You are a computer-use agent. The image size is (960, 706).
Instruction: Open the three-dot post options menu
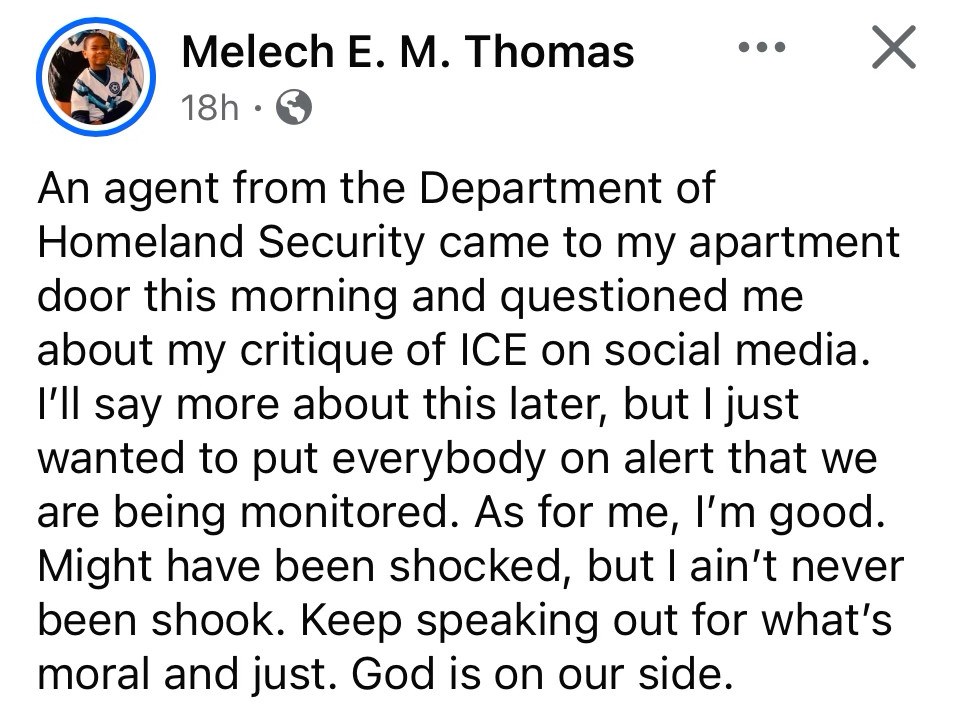762,47
